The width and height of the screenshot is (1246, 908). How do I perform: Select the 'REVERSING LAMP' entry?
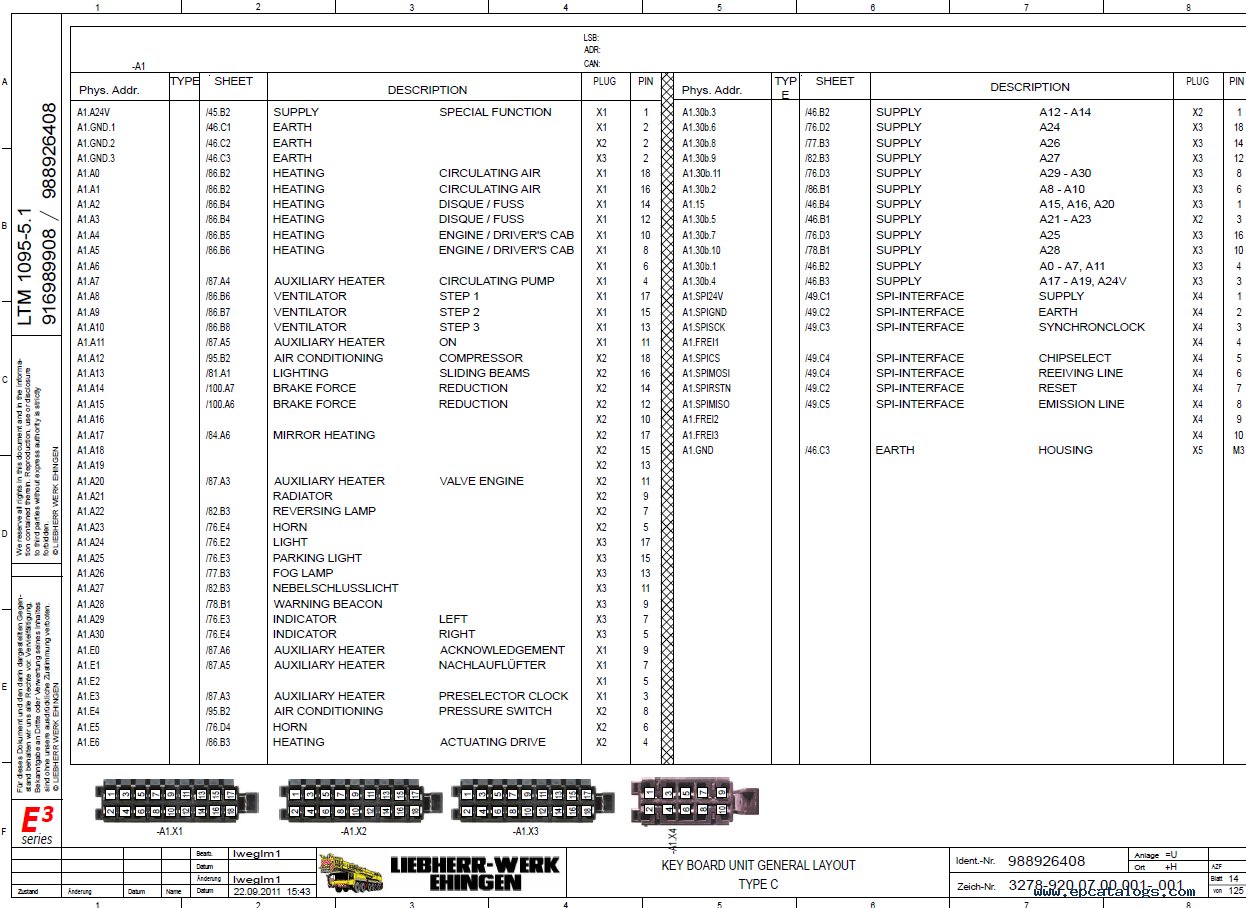[x=324, y=511]
